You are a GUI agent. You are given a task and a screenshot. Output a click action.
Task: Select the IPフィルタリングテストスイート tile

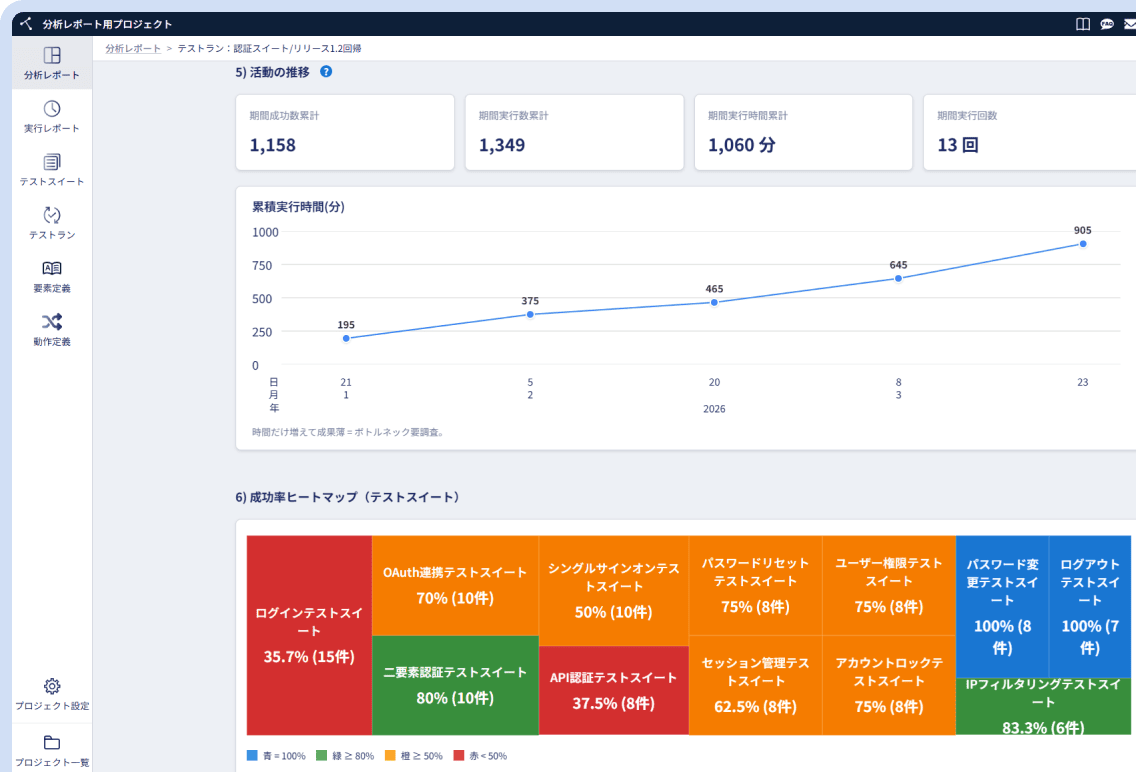point(1043,707)
